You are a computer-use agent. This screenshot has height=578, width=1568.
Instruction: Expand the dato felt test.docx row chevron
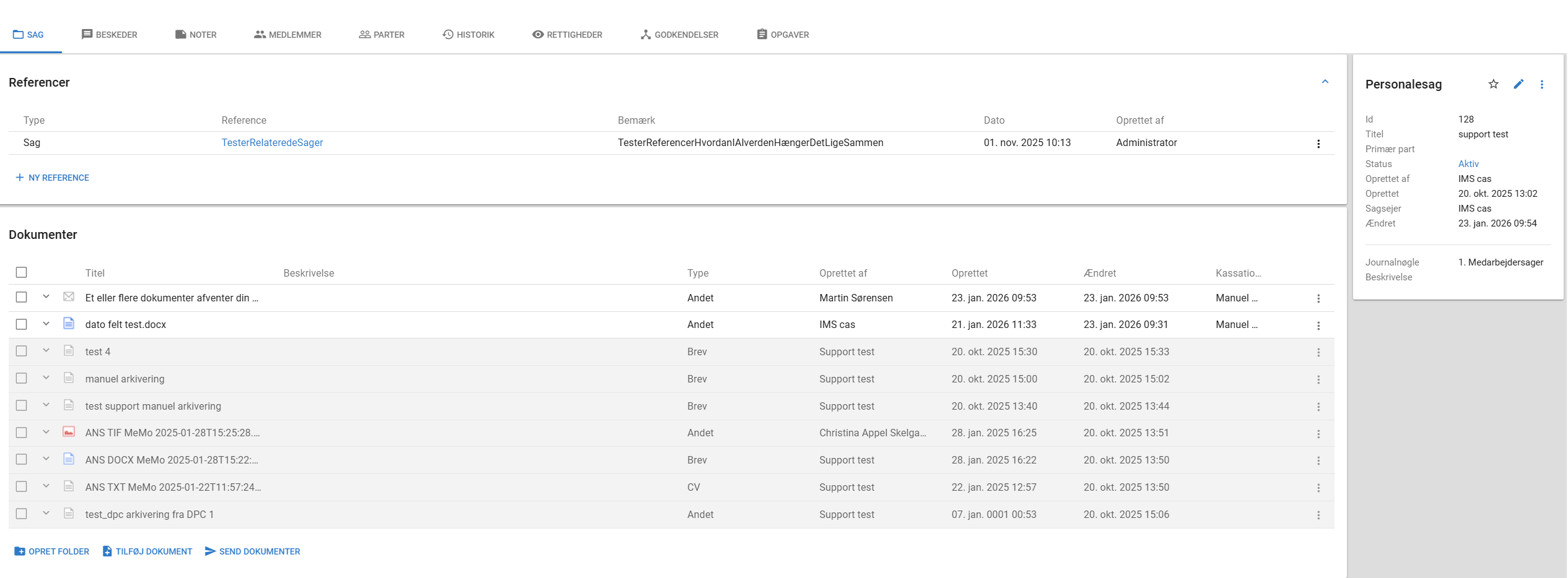[x=46, y=324]
